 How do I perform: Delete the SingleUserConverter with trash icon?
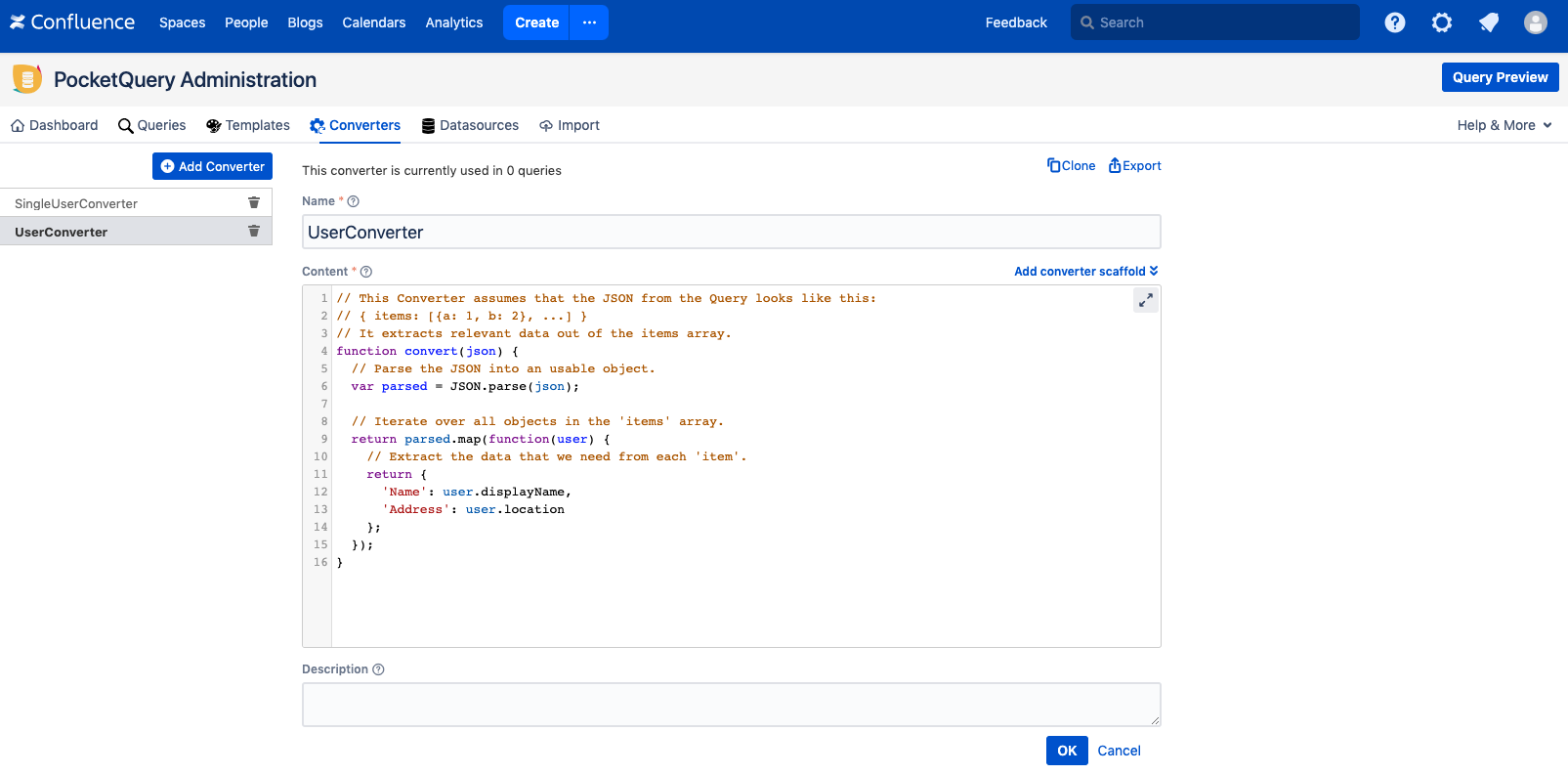click(254, 202)
